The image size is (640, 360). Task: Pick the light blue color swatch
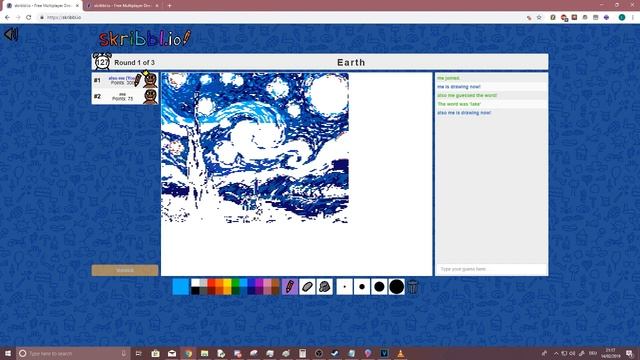pyautogui.click(x=243, y=282)
